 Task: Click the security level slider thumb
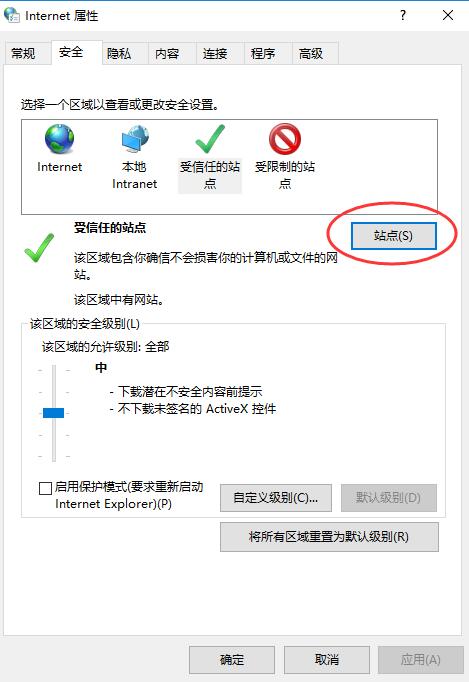pyautogui.click(x=54, y=413)
